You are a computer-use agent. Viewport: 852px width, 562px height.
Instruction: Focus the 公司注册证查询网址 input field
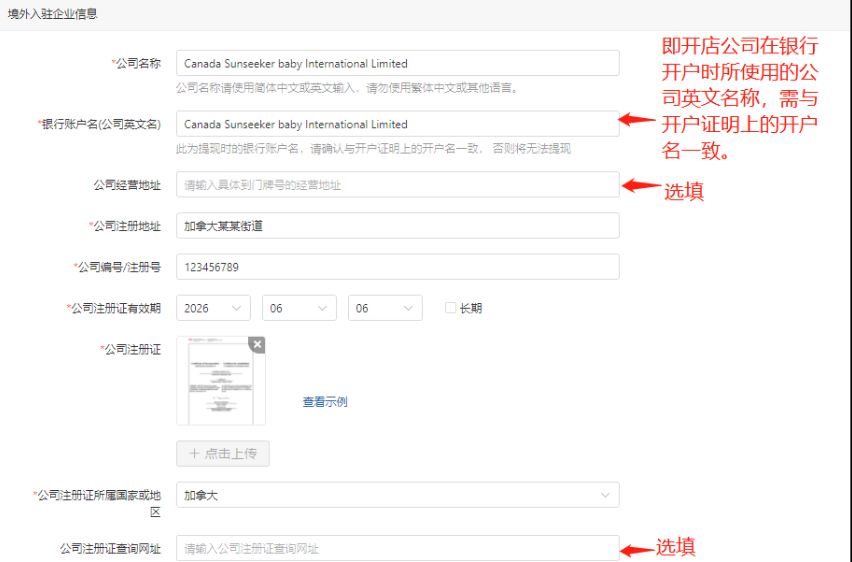pos(397,548)
